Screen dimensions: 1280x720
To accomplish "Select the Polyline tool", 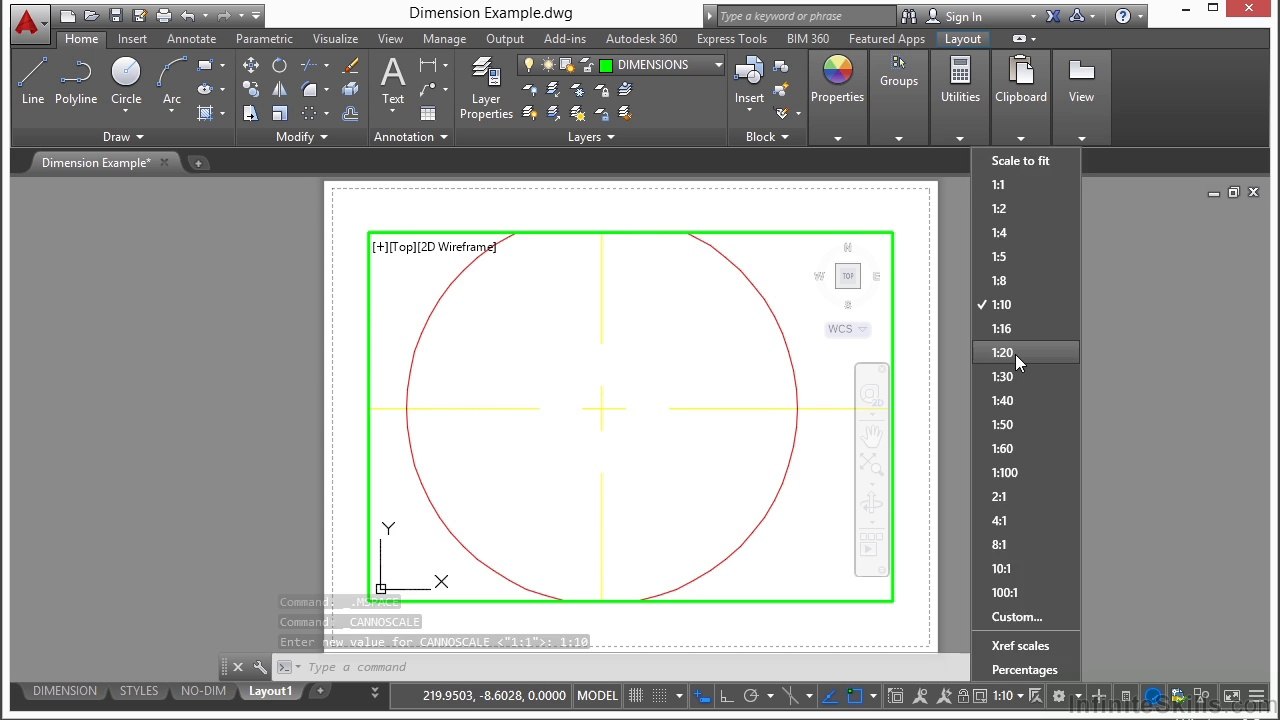I will (76, 80).
